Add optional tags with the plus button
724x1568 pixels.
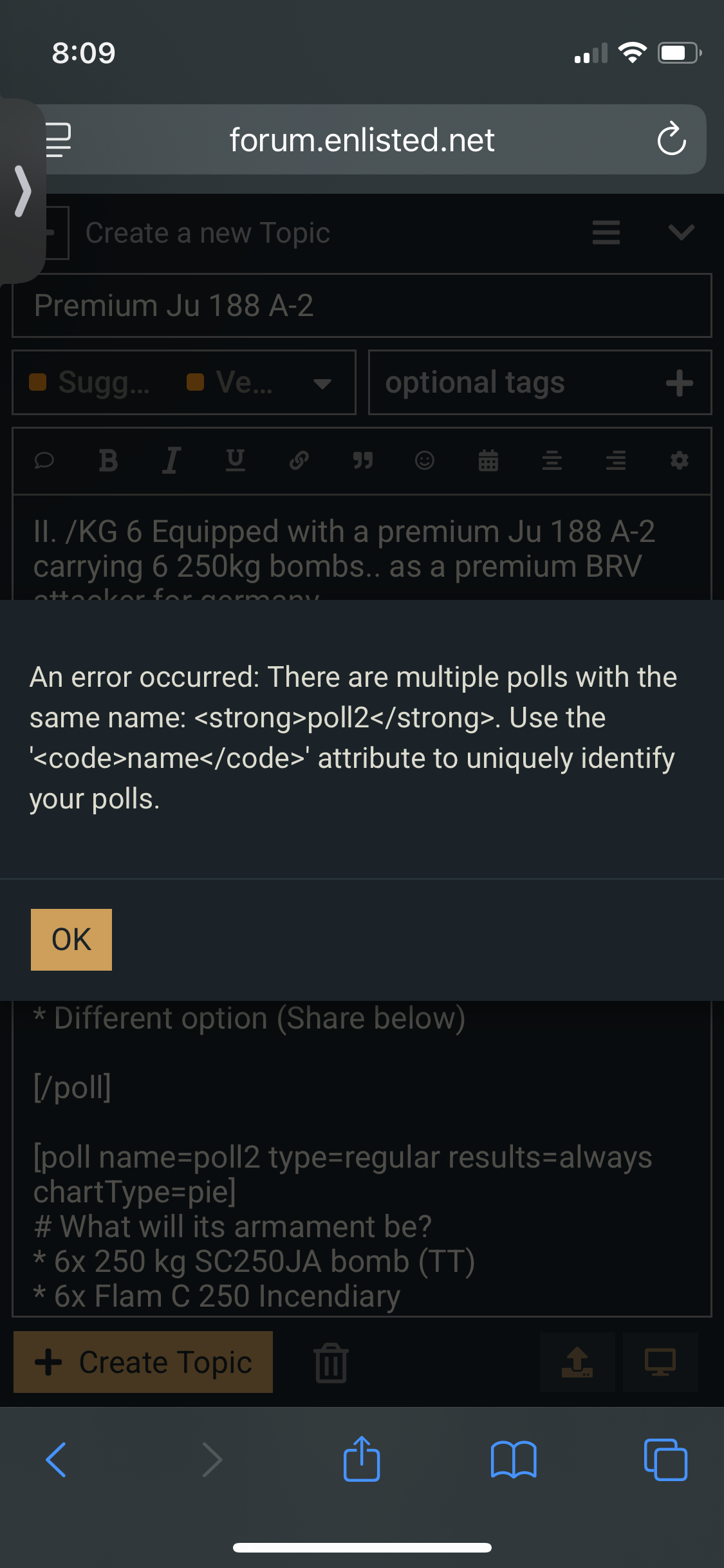[679, 383]
